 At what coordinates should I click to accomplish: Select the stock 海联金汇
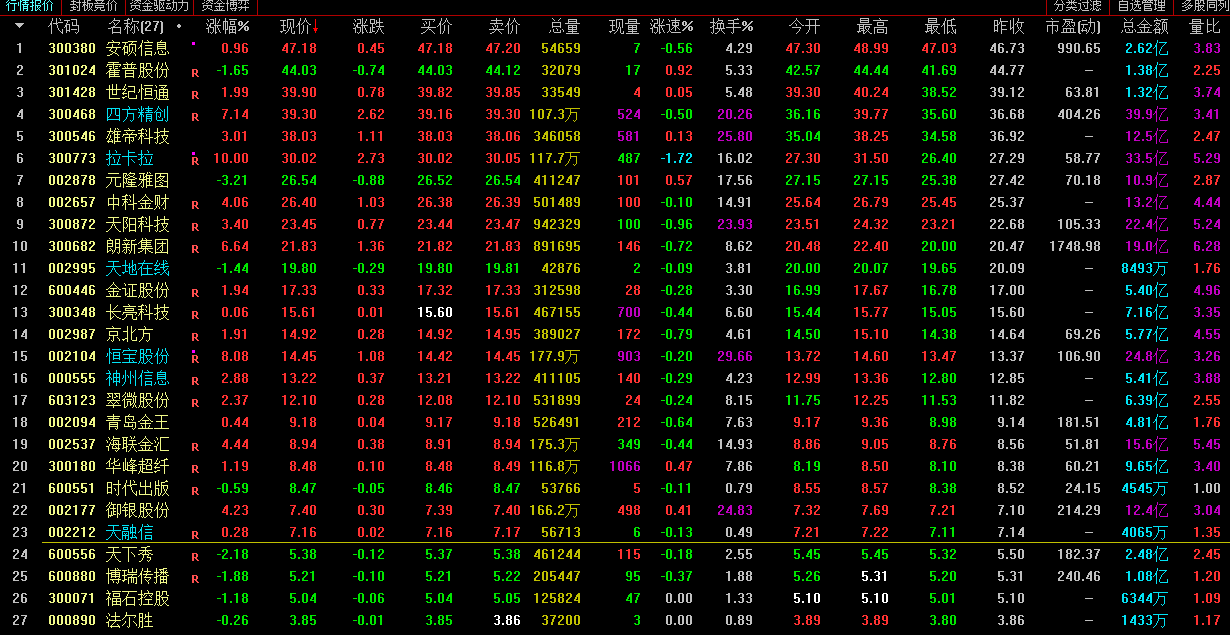tap(138, 444)
